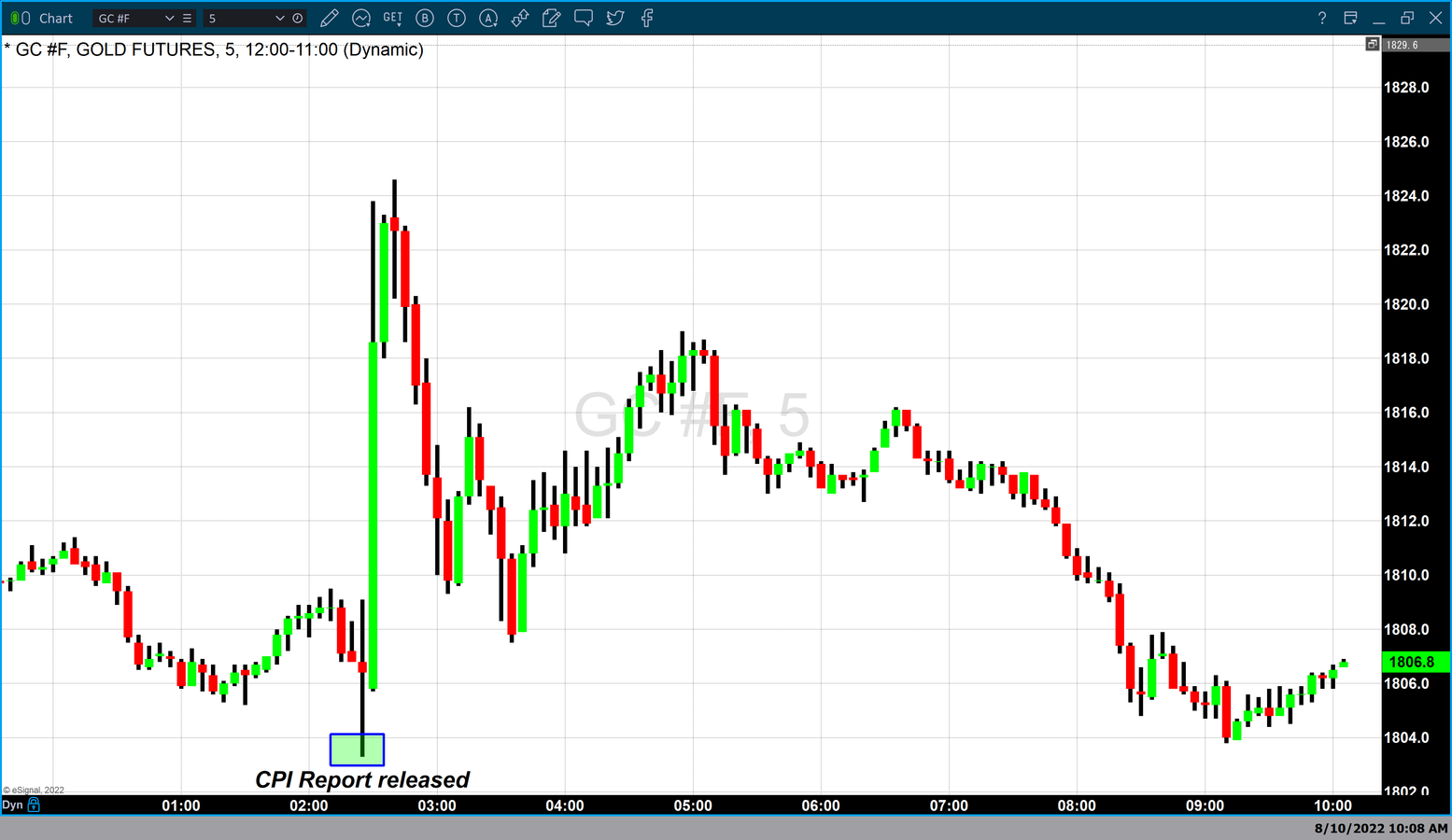1452x840 pixels.
Task: Click the circled B icon
Action: pos(425,18)
